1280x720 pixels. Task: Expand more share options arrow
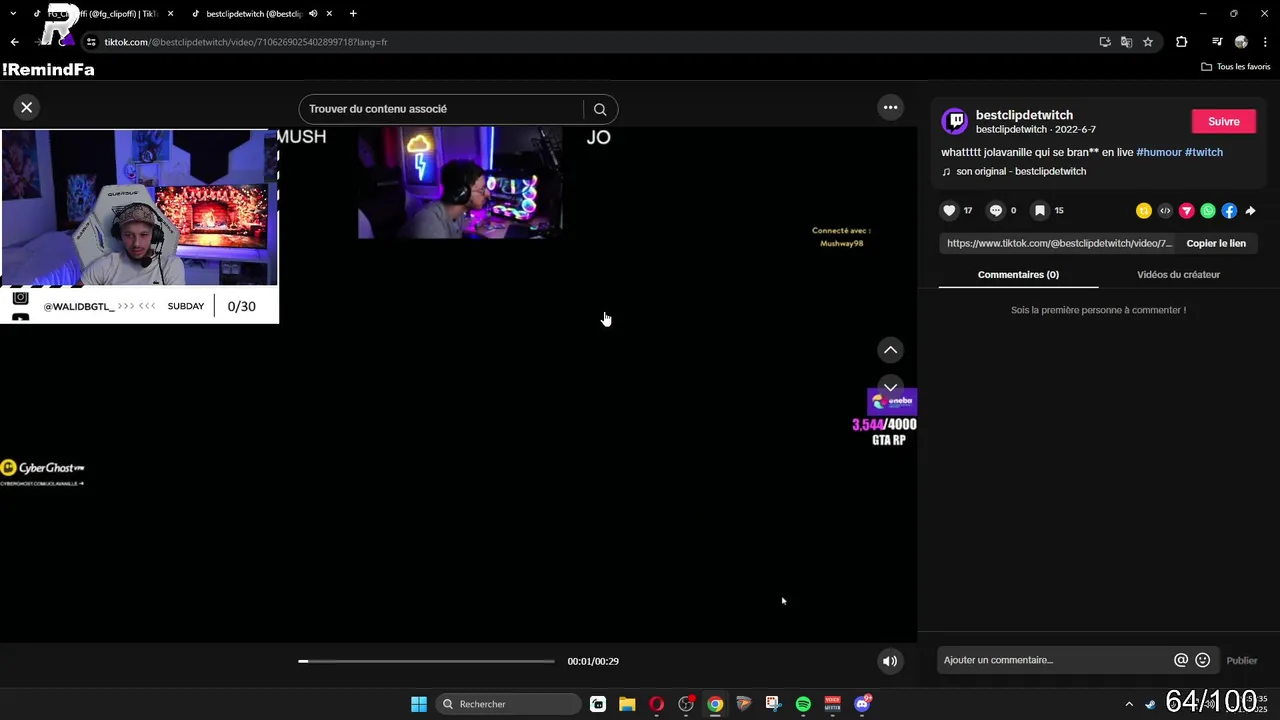coord(1250,211)
